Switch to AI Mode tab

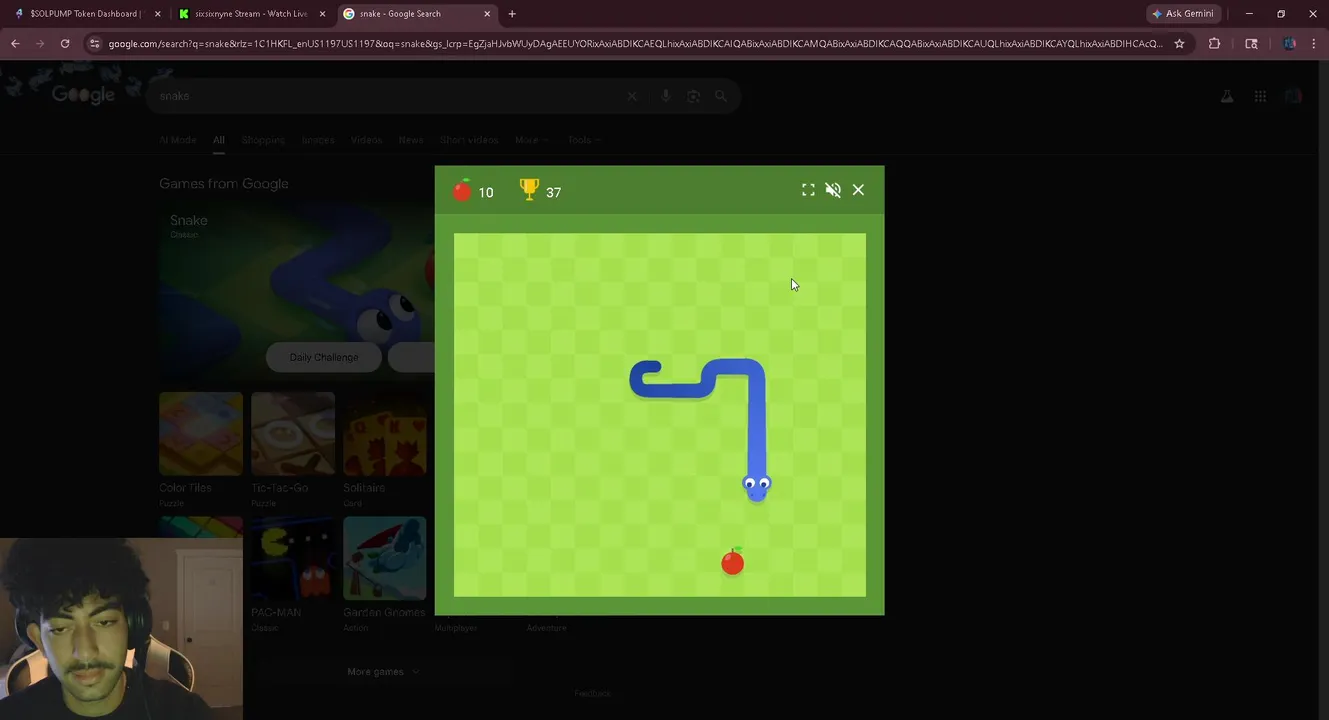point(177,140)
